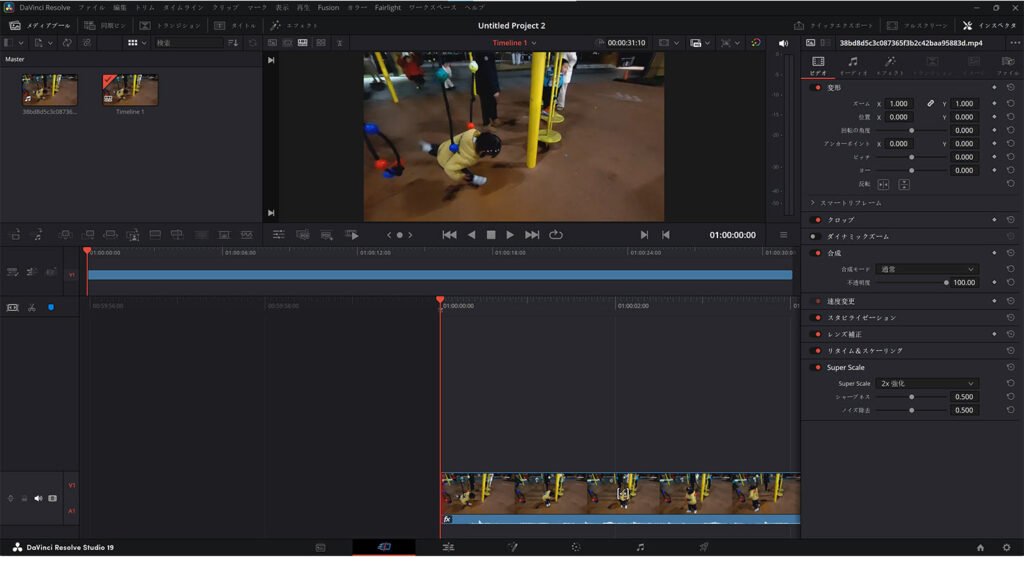Play the timeline in reverse
Viewport: 1024px width, 569px height.
pos(471,235)
